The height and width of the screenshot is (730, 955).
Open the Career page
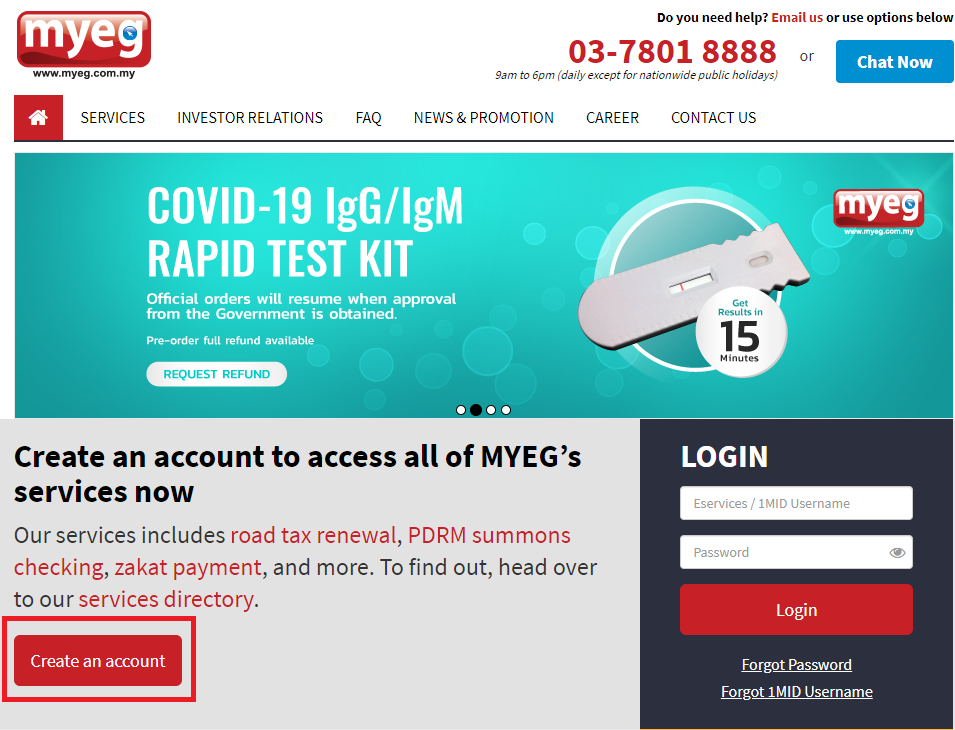click(612, 118)
